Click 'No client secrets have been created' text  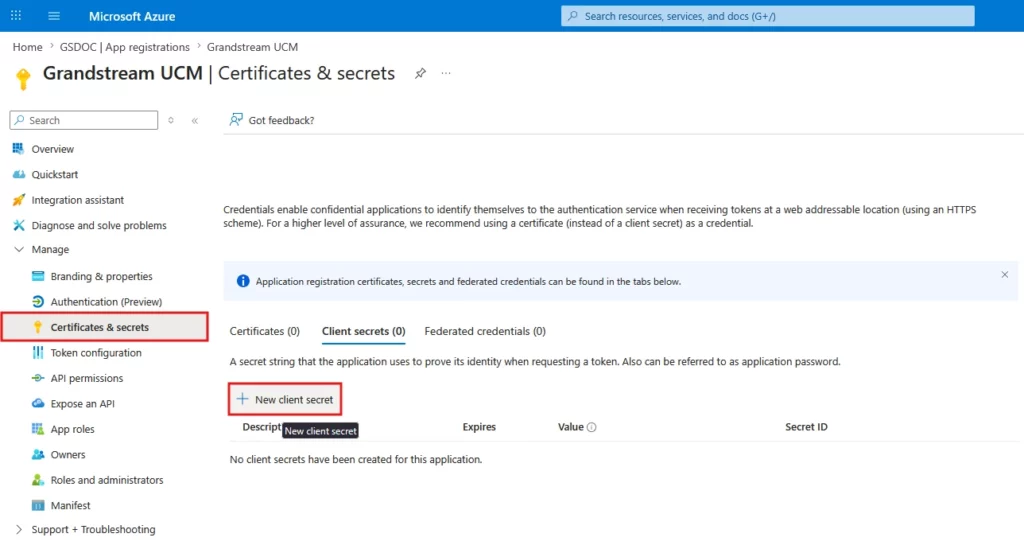[356, 460]
